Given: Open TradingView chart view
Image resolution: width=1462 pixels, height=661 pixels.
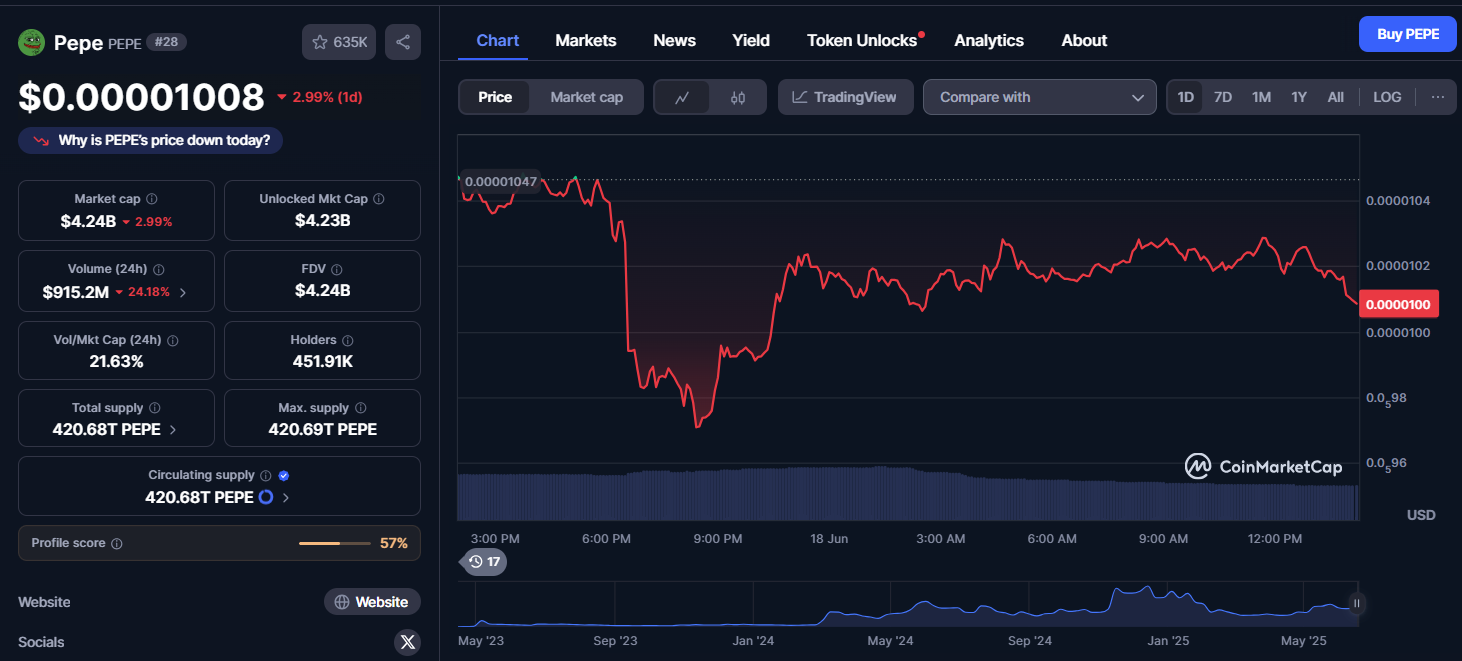Looking at the screenshot, I should (845, 97).
